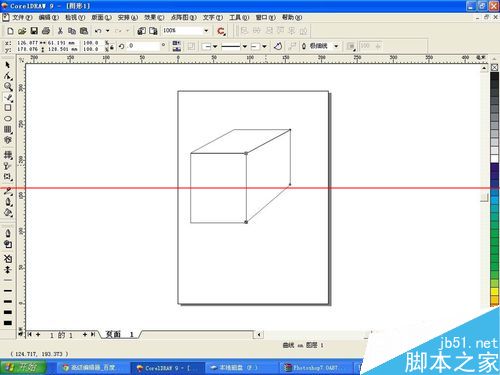Toggle the lock ratio padlock
The height and width of the screenshot is (375, 500).
pyautogui.click(x=112, y=47)
